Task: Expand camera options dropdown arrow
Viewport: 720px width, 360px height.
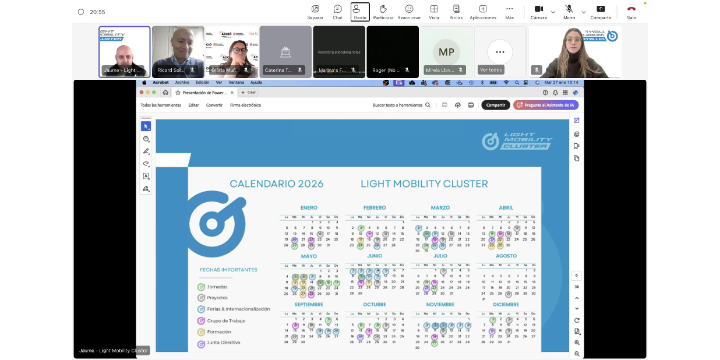Action: 553,12
